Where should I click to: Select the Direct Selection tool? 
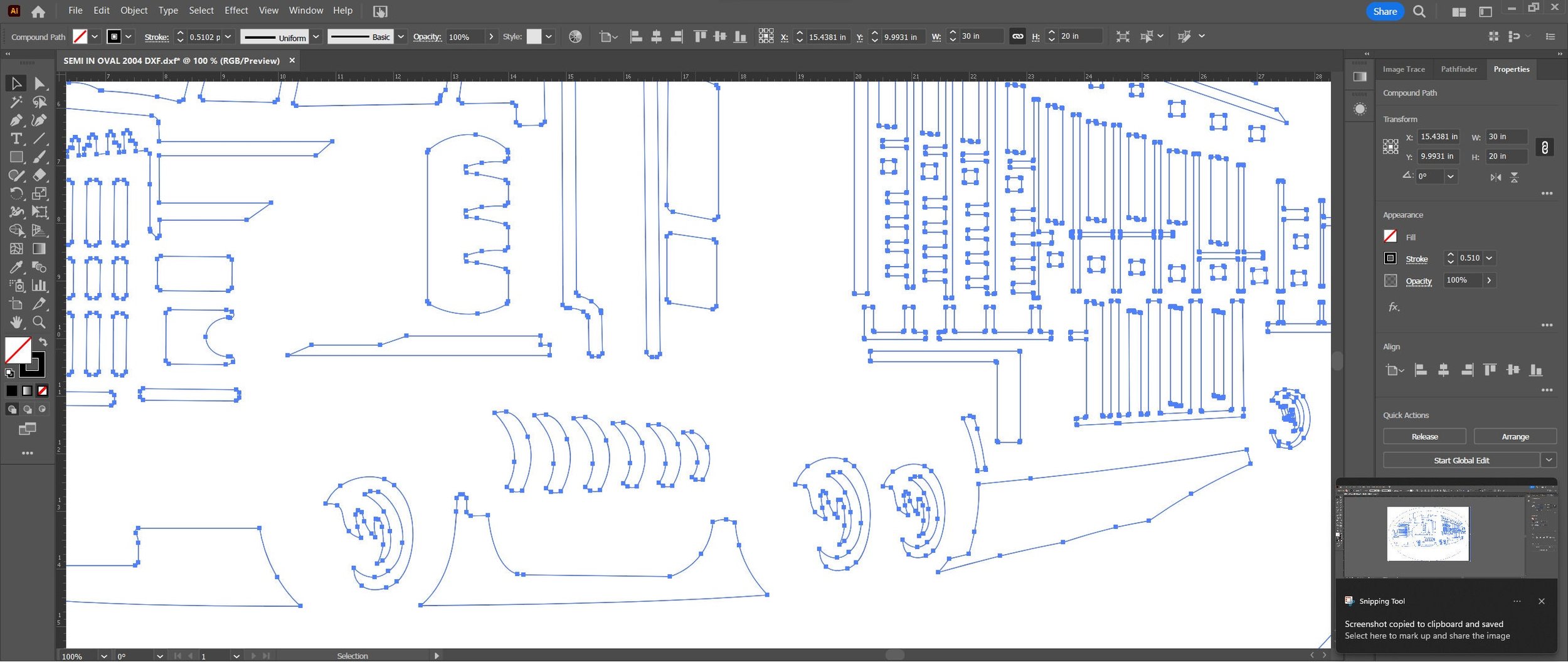40,83
